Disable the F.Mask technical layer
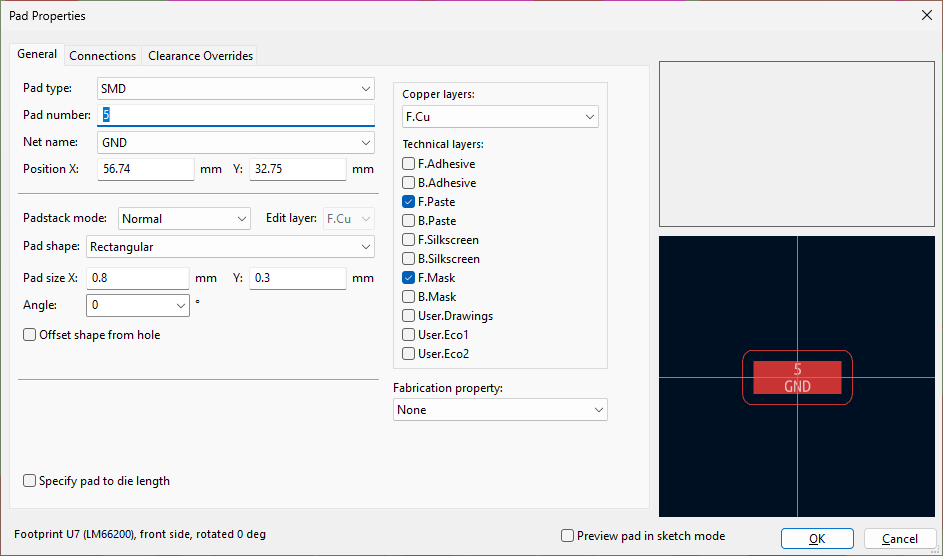The width and height of the screenshot is (943, 556). point(409,278)
